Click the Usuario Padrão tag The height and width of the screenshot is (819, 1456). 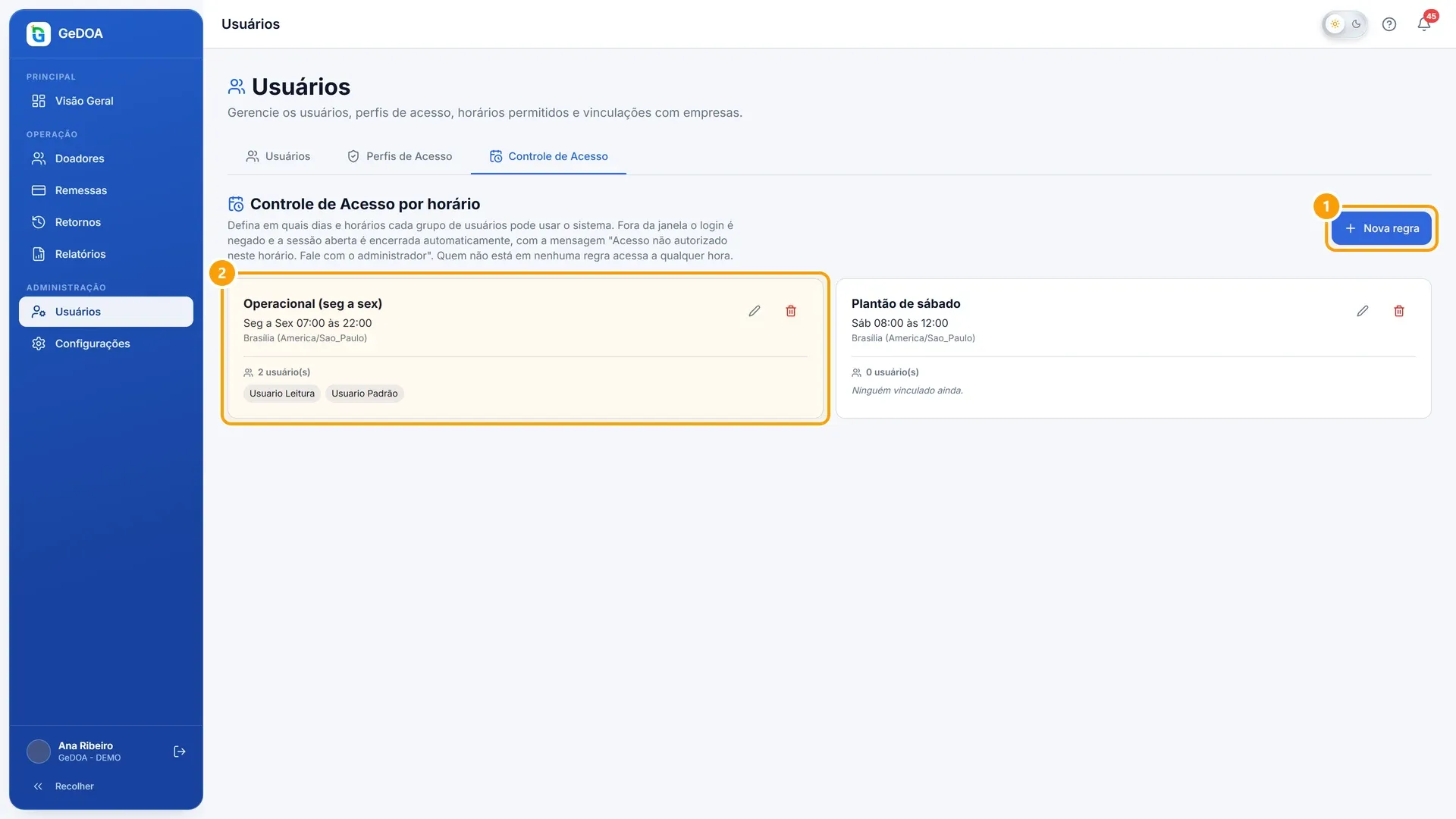(x=365, y=394)
